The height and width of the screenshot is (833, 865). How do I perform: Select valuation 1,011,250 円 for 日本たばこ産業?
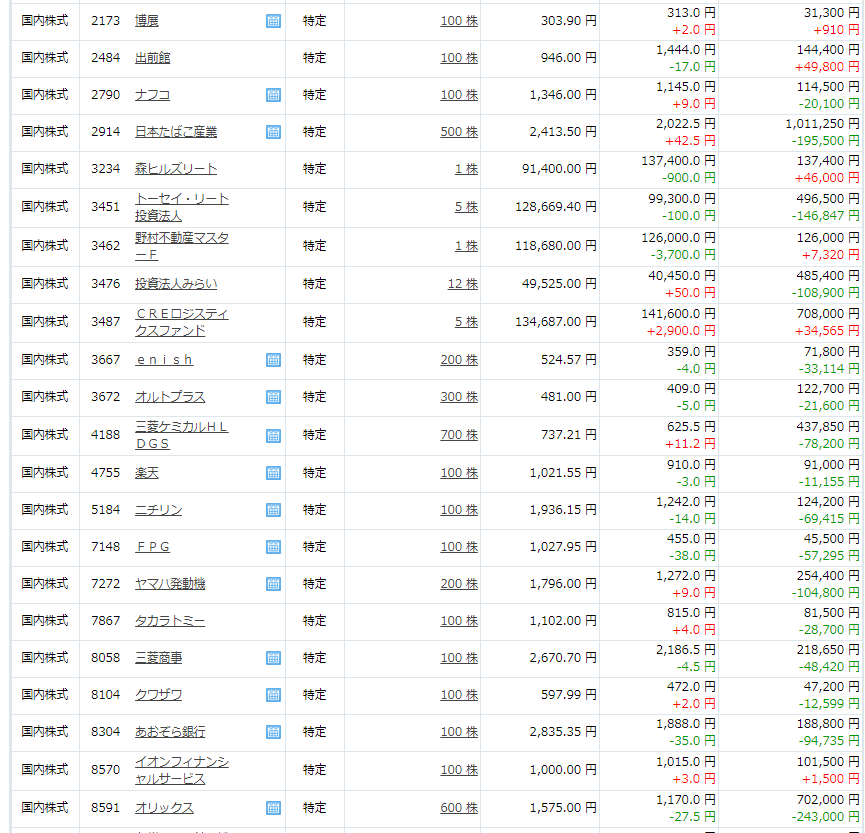point(822,124)
